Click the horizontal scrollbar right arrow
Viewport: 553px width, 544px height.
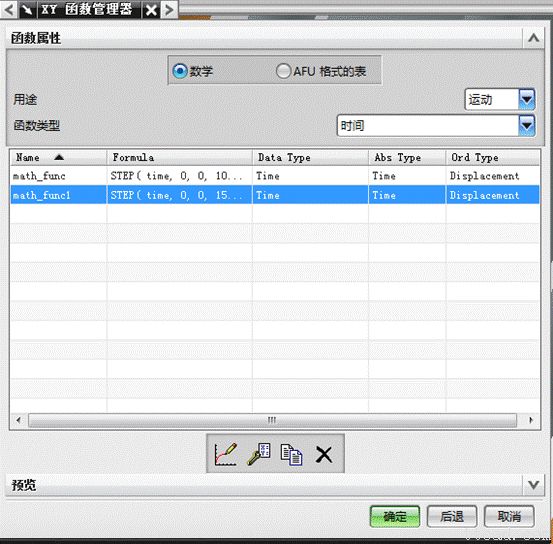tap(531, 420)
